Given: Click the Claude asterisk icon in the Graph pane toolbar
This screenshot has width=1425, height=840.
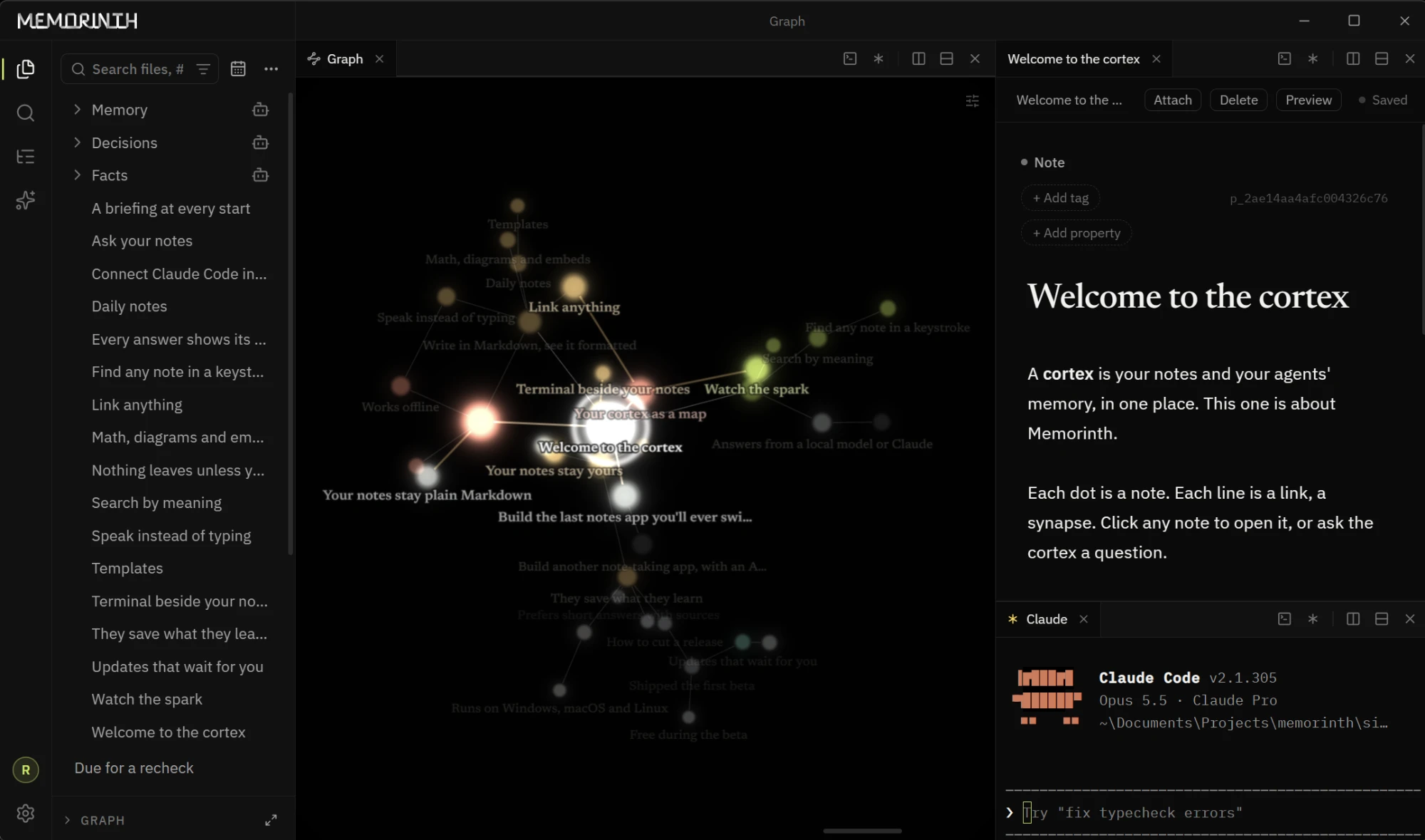Looking at the screenshot, I should tap(879, 59).
